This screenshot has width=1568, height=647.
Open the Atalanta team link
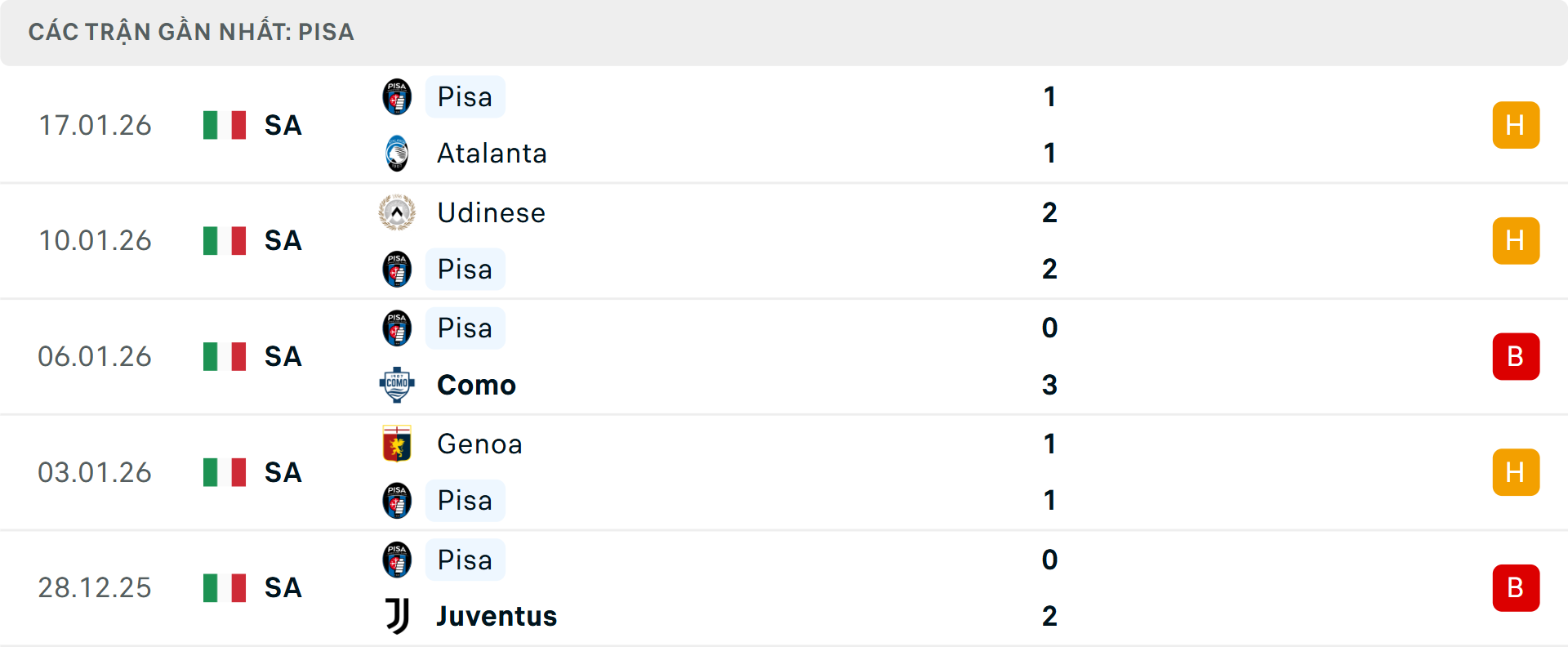492,154
